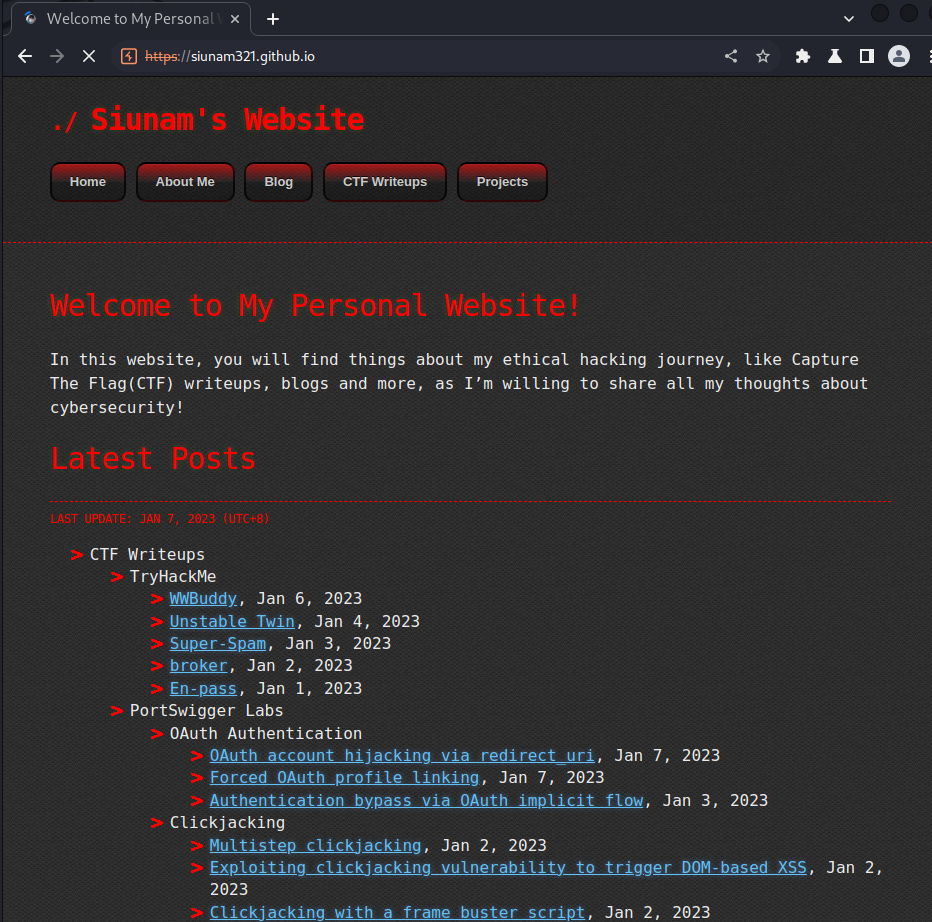Viewport: 932px width, 922px height.
Task: Open the Projects navigation button
Action: pyautogui.click(x=502, y=182)
